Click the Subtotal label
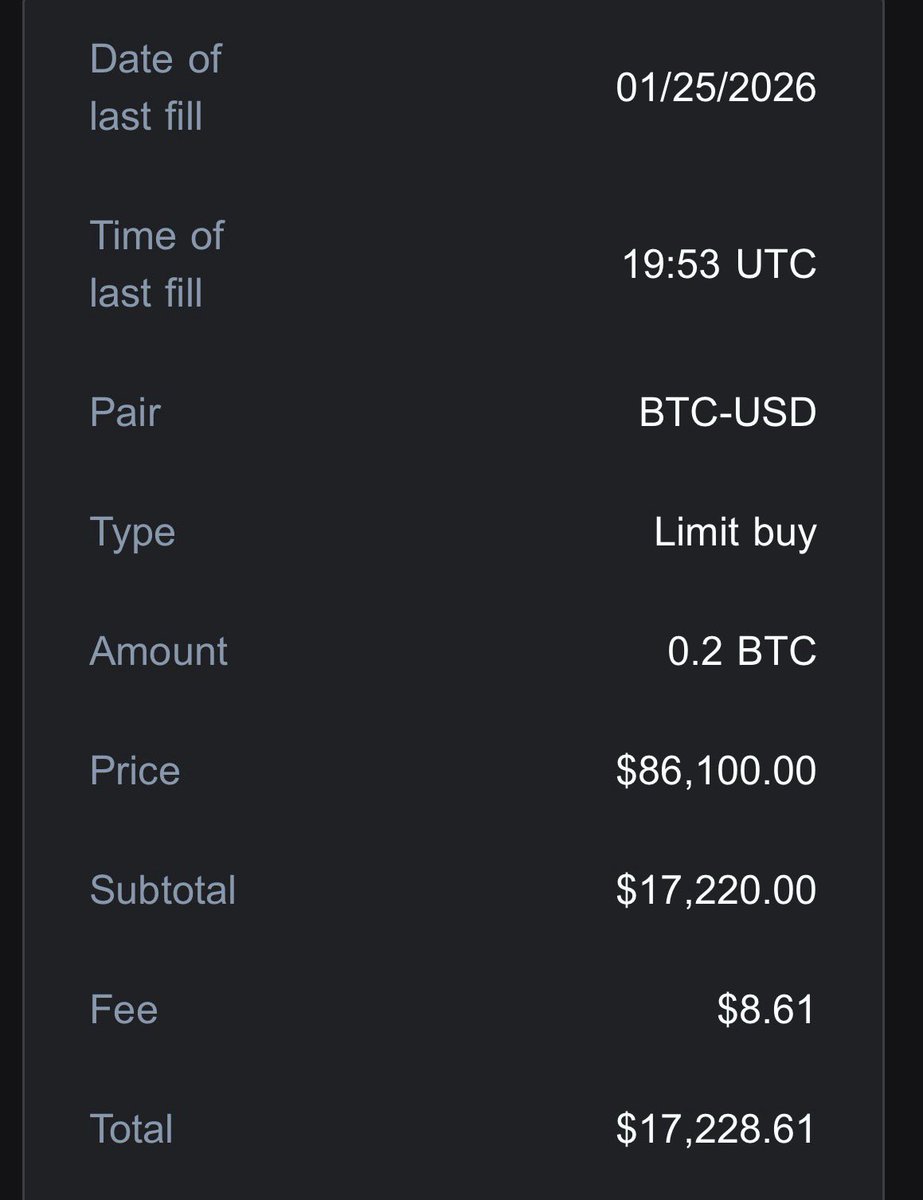Image resolution: width=923 pixels, height=1200 pixels. [x=163, y=889]
